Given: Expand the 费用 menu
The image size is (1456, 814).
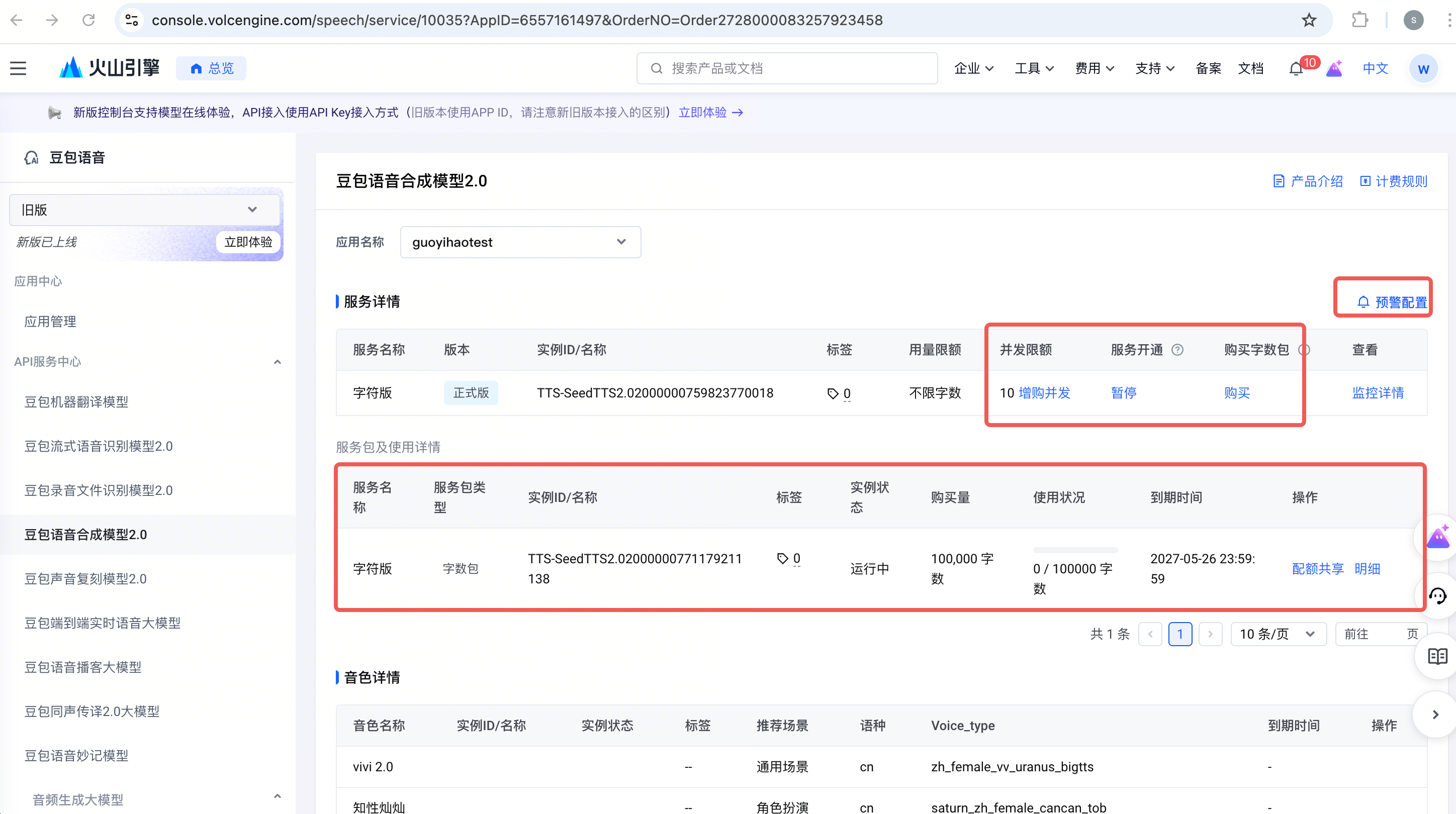Looking at the screenshot, I should pos(1094,68).
